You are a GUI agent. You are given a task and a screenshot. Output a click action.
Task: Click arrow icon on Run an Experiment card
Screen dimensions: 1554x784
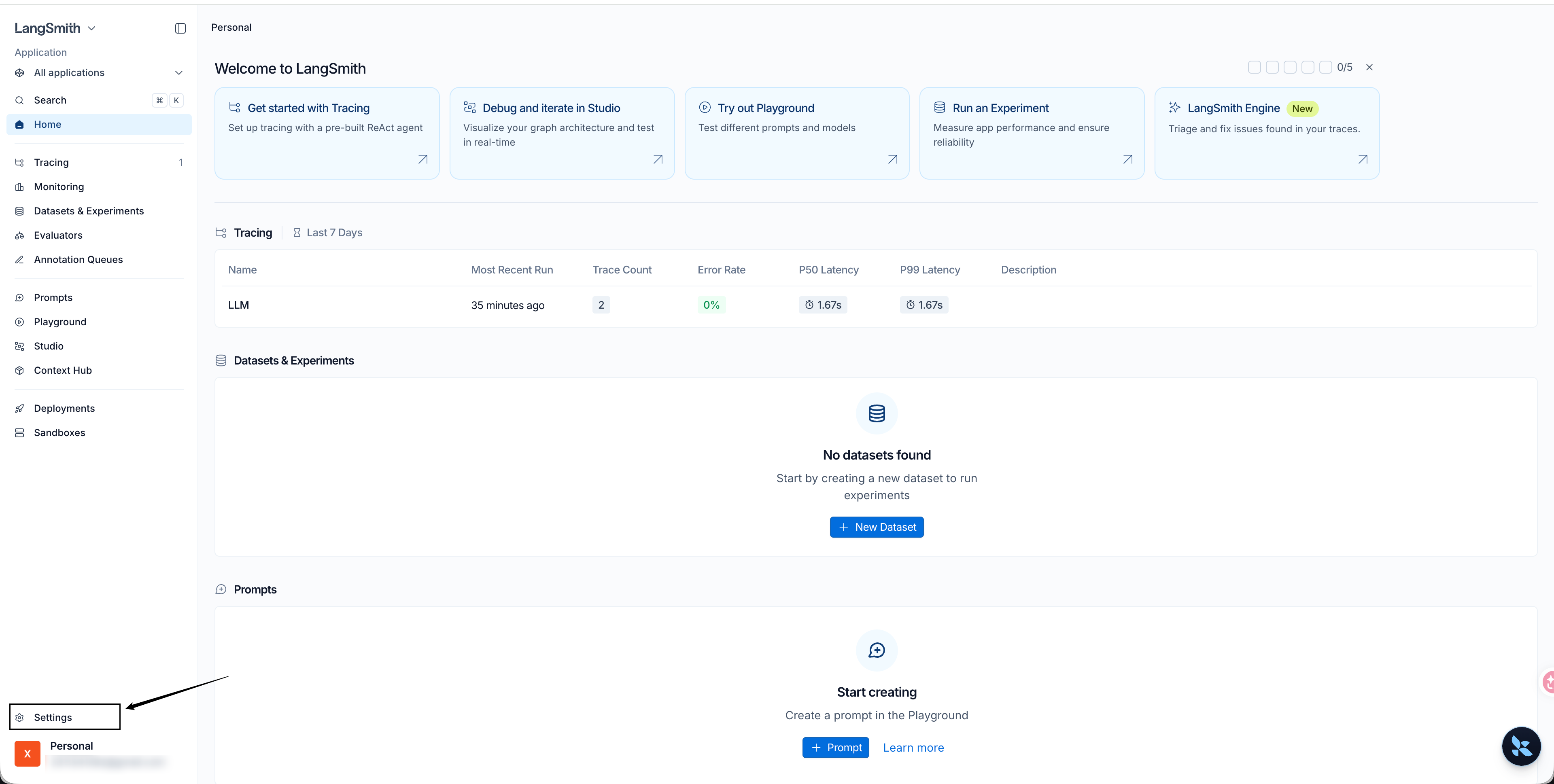[1127, 159]
